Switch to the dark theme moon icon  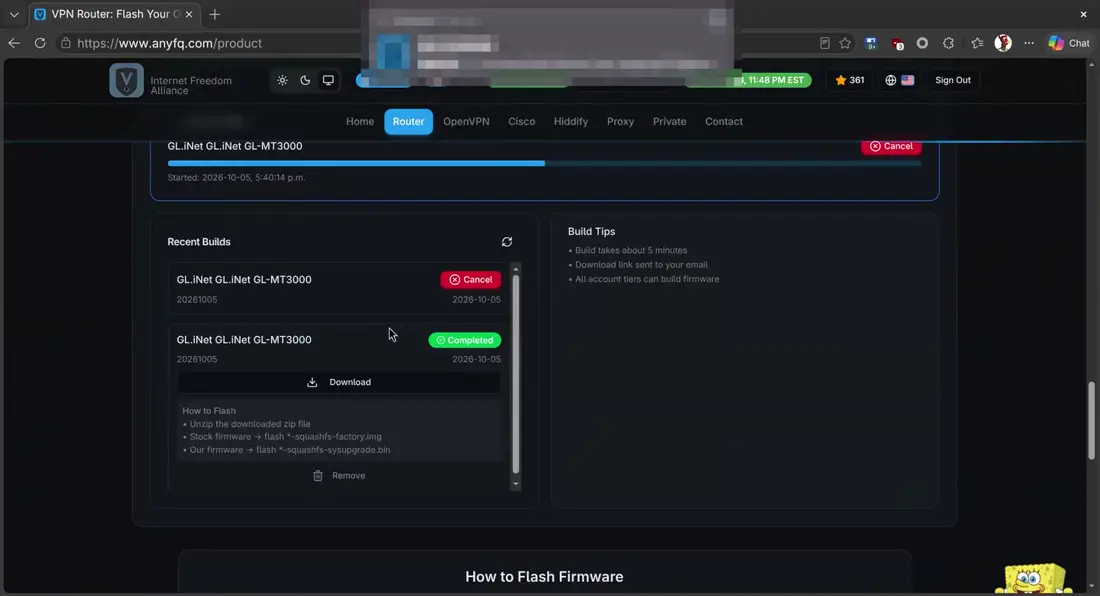point(305,80)
